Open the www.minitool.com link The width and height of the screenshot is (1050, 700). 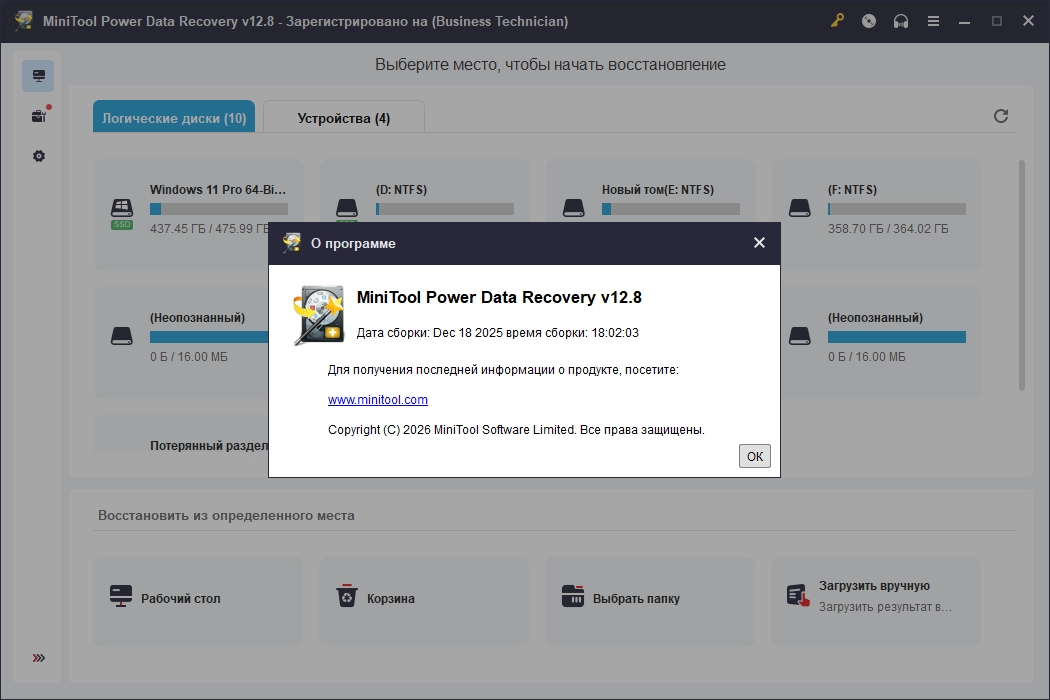click(x=378, y=399)
